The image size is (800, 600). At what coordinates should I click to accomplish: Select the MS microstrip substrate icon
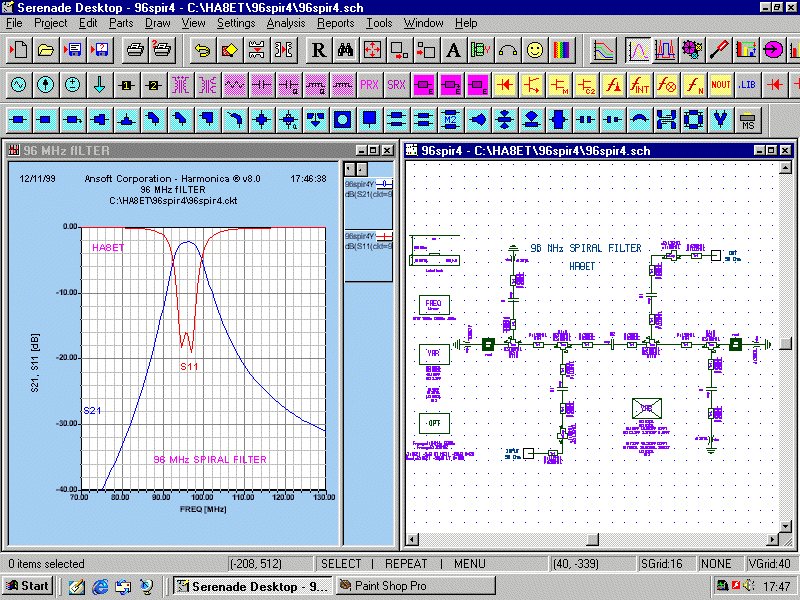pos(748,121)
